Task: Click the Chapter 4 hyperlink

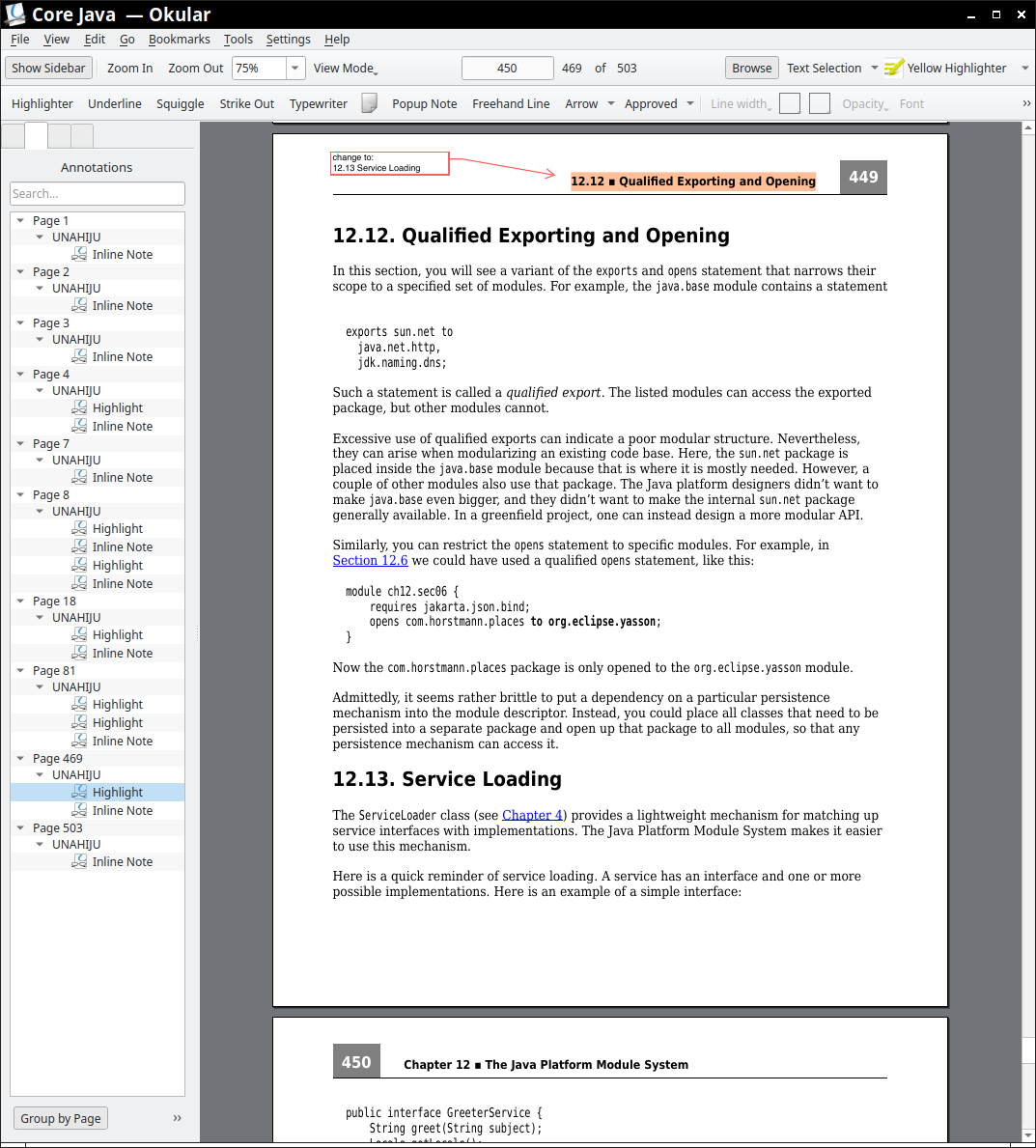Action: (x=532, y=816)
